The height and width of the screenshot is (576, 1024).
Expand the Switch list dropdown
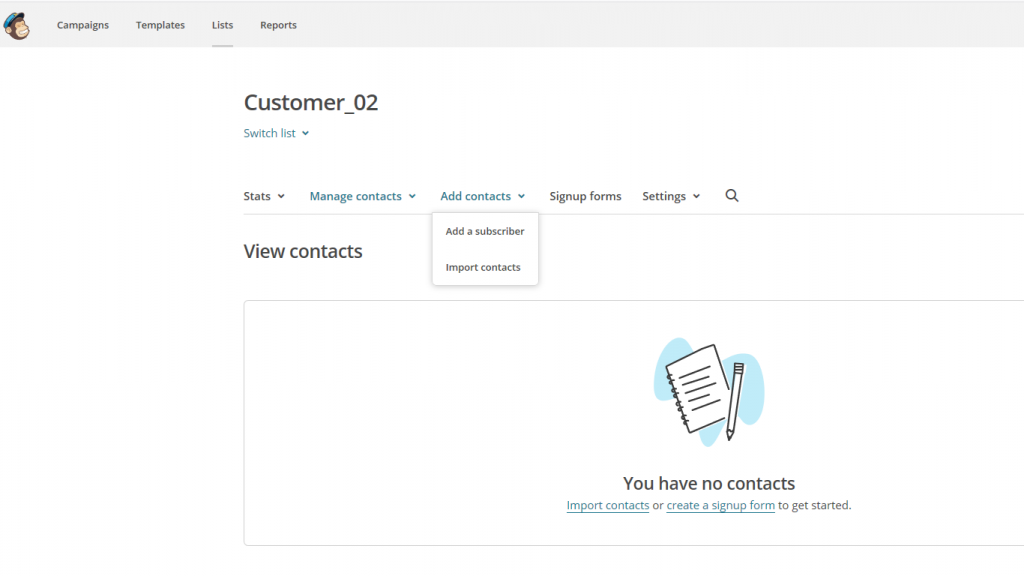coord(276,133)
